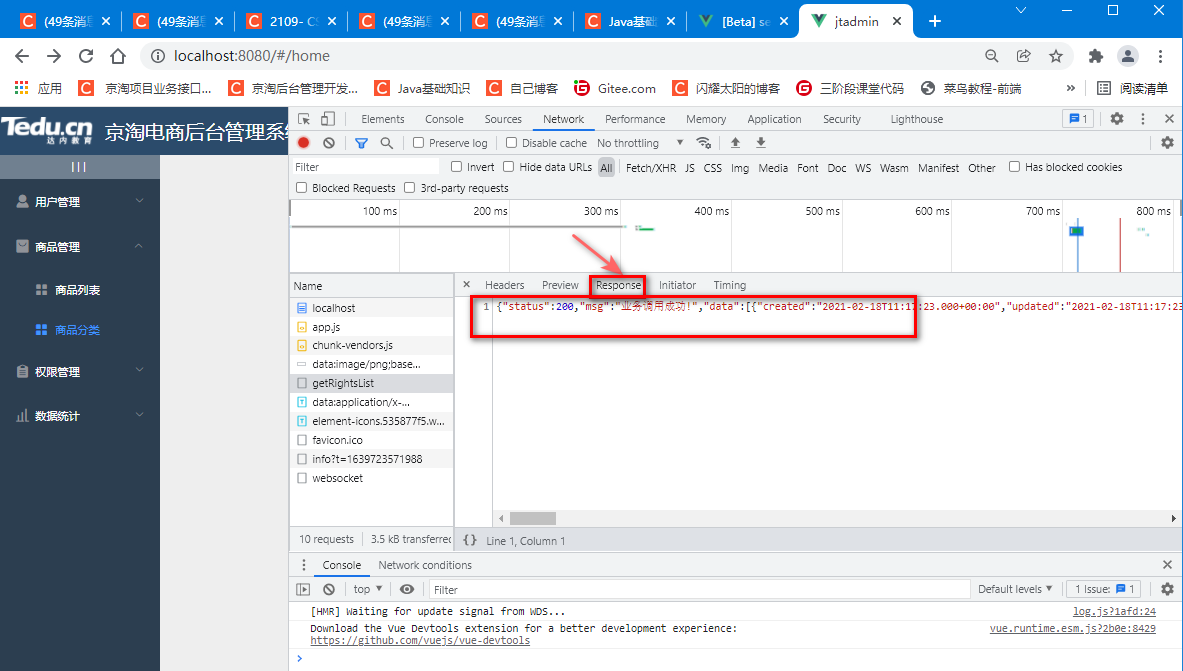
Task: Open 商品列表 in the sidebar
Action: click(77, 290)
